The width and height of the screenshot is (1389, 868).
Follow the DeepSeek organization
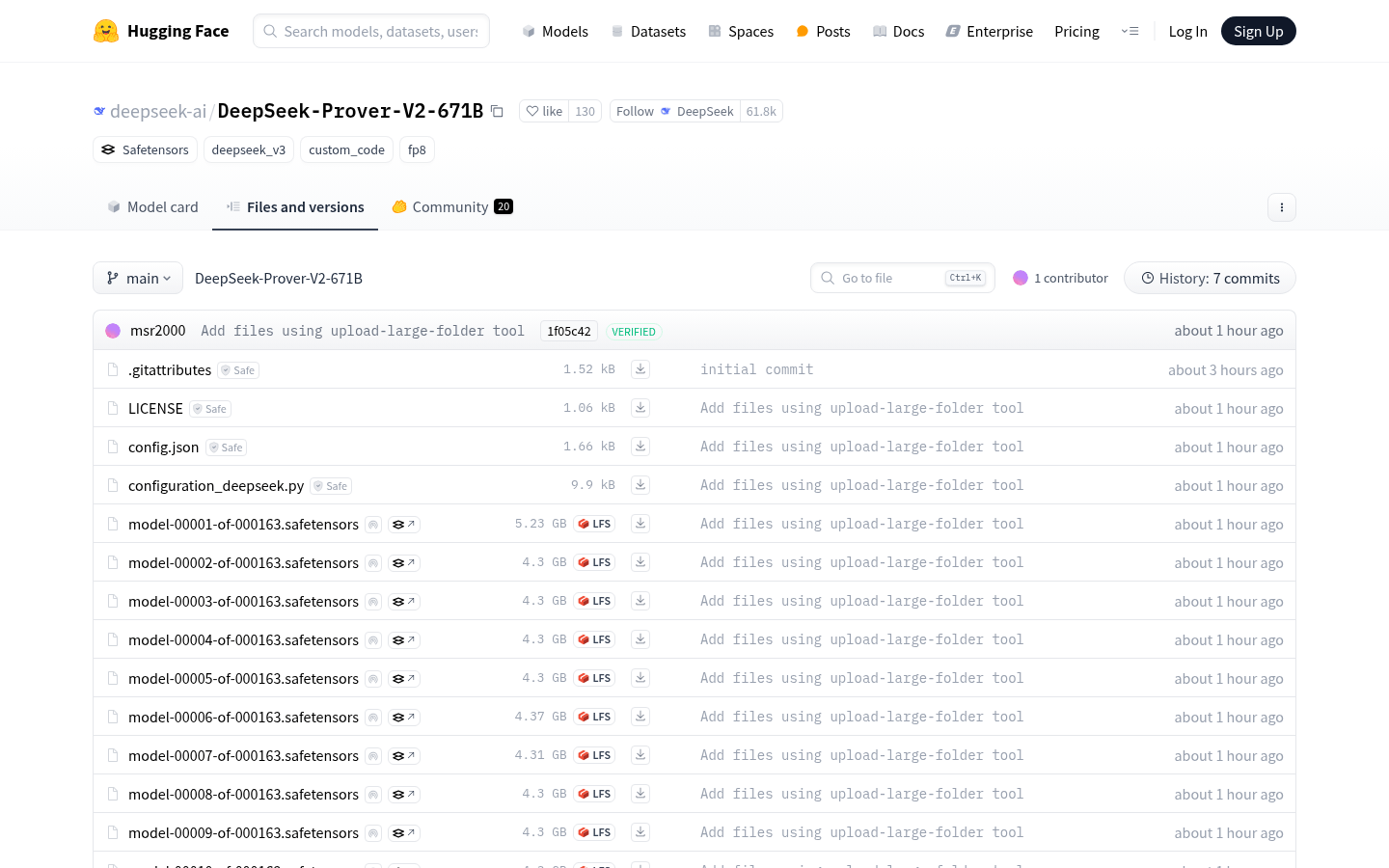[674, 111]
